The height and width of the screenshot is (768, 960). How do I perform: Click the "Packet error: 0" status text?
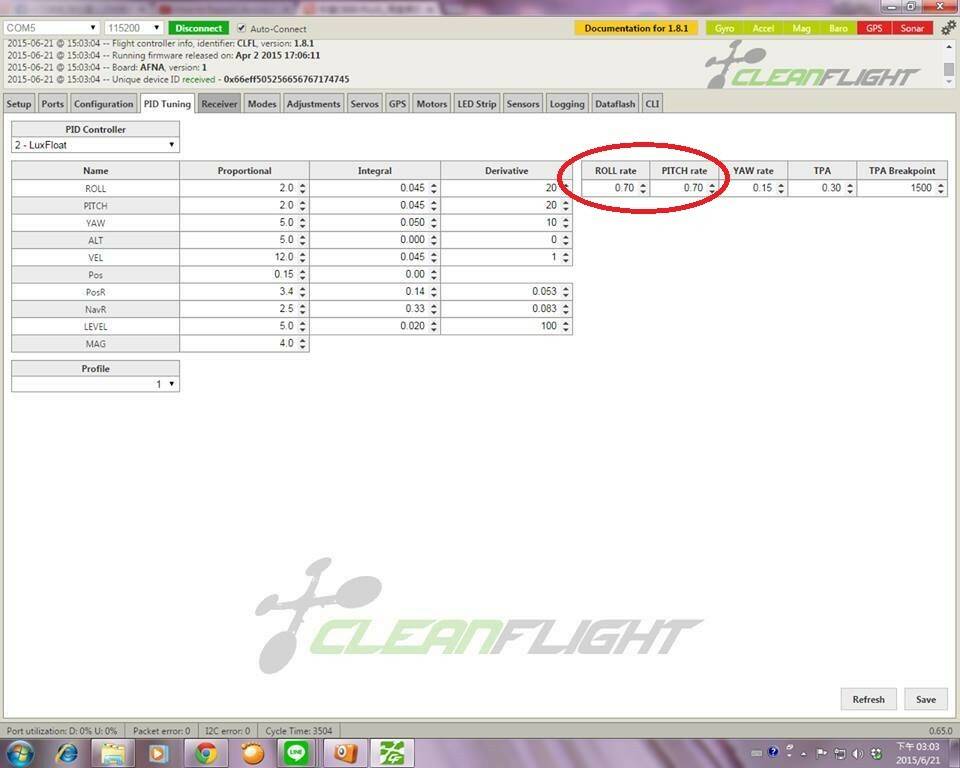(x=162, y=731)
